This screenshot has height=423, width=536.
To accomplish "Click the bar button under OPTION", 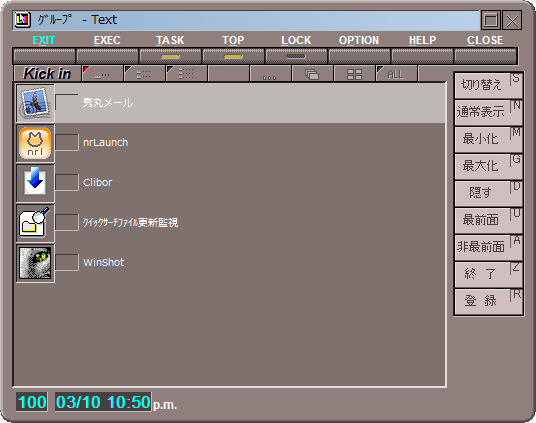I will pos(359,56).
